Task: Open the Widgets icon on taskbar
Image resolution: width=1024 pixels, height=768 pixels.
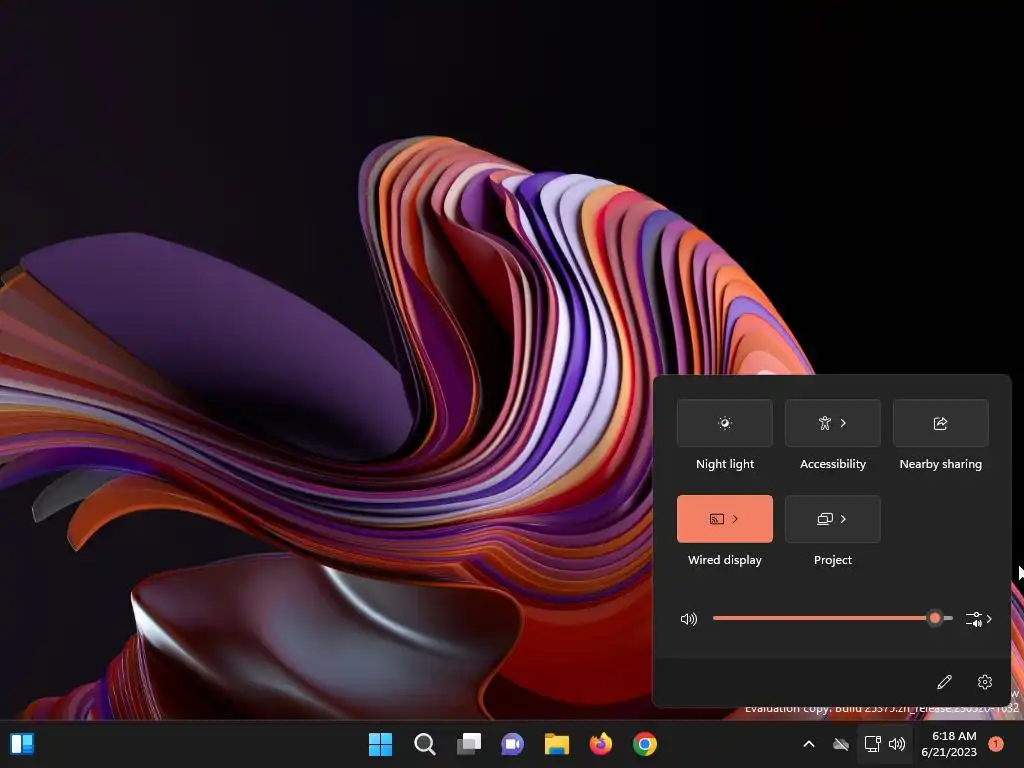Action: point(22,744)
